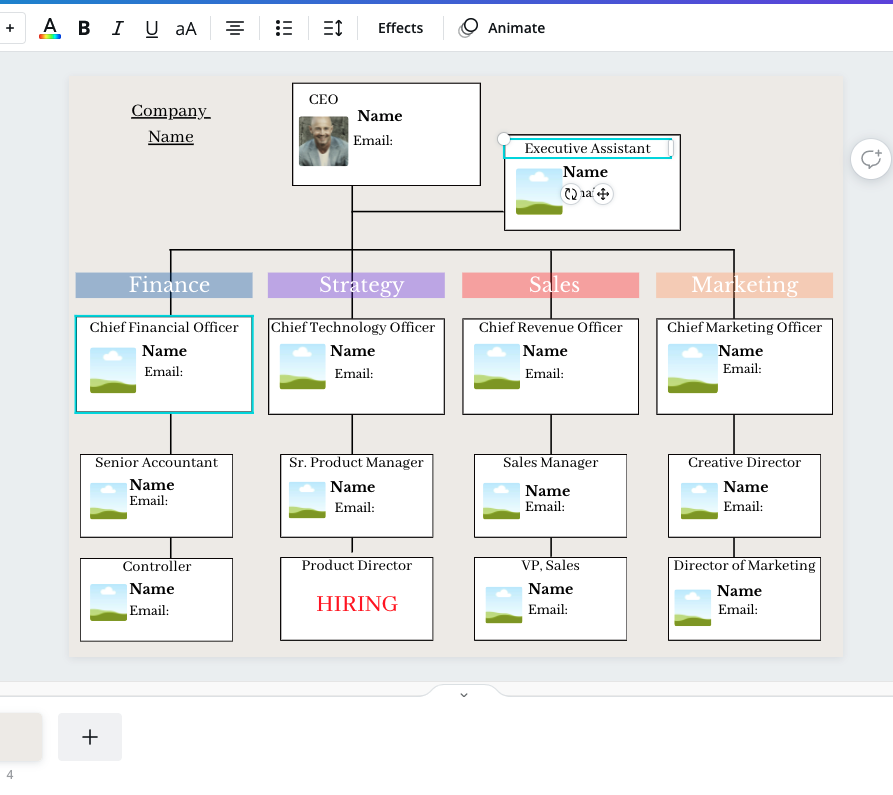The width and height of the screenshot is (893, 795).
Task: Select Sr. Product Manager title text
Action: (x=356, y=462)
